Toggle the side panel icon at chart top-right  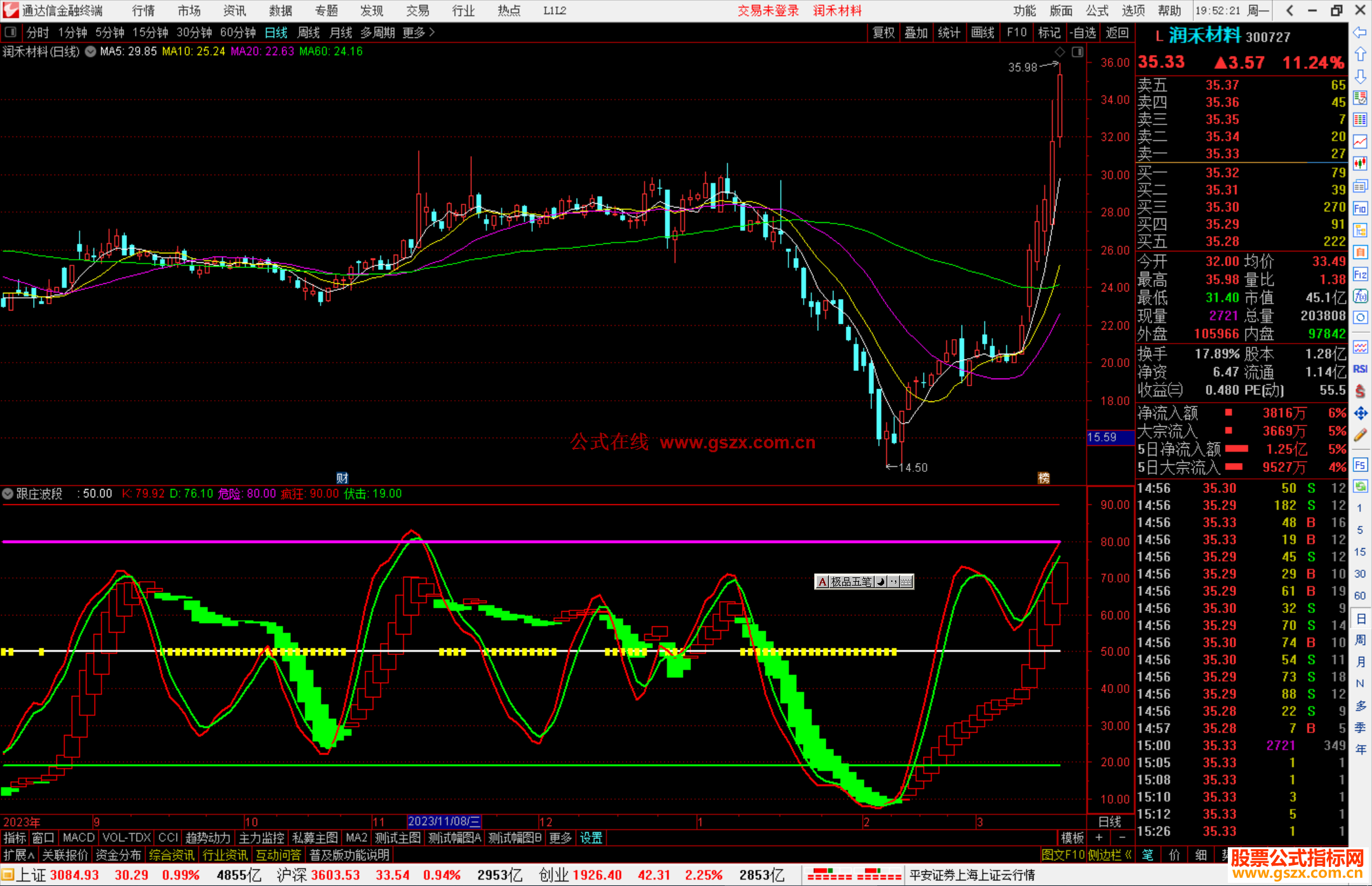(1077, 52)
